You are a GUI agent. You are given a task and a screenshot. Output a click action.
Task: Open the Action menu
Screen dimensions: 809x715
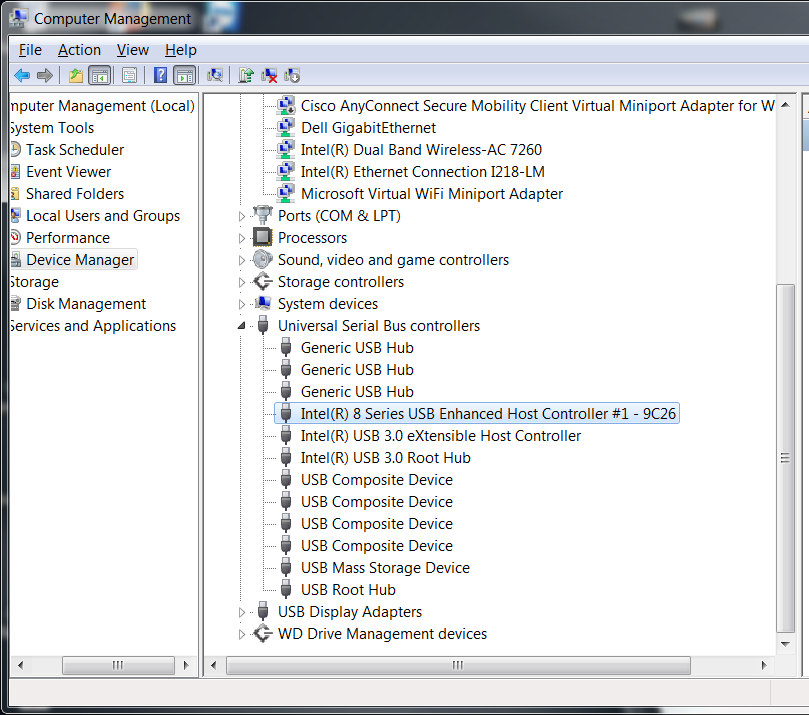79,50
